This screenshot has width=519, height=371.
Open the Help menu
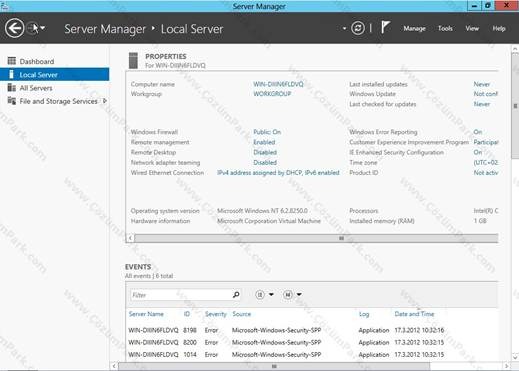coord(499,28)
